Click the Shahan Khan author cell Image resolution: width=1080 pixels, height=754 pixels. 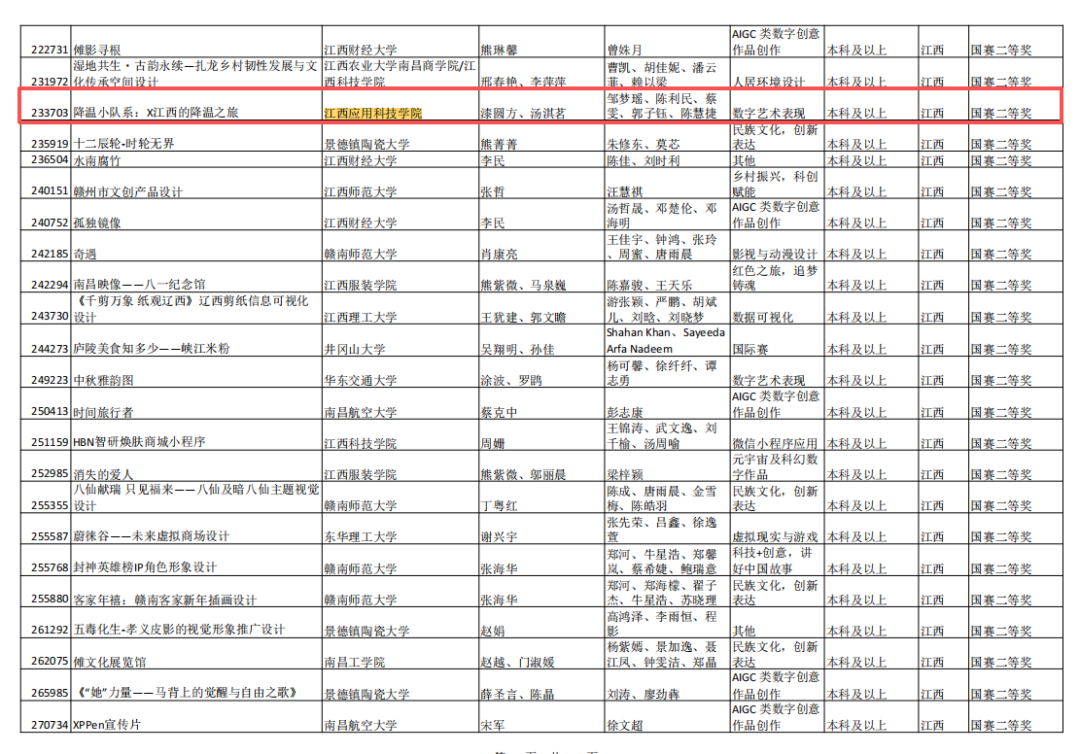click(x=665, y=340)
